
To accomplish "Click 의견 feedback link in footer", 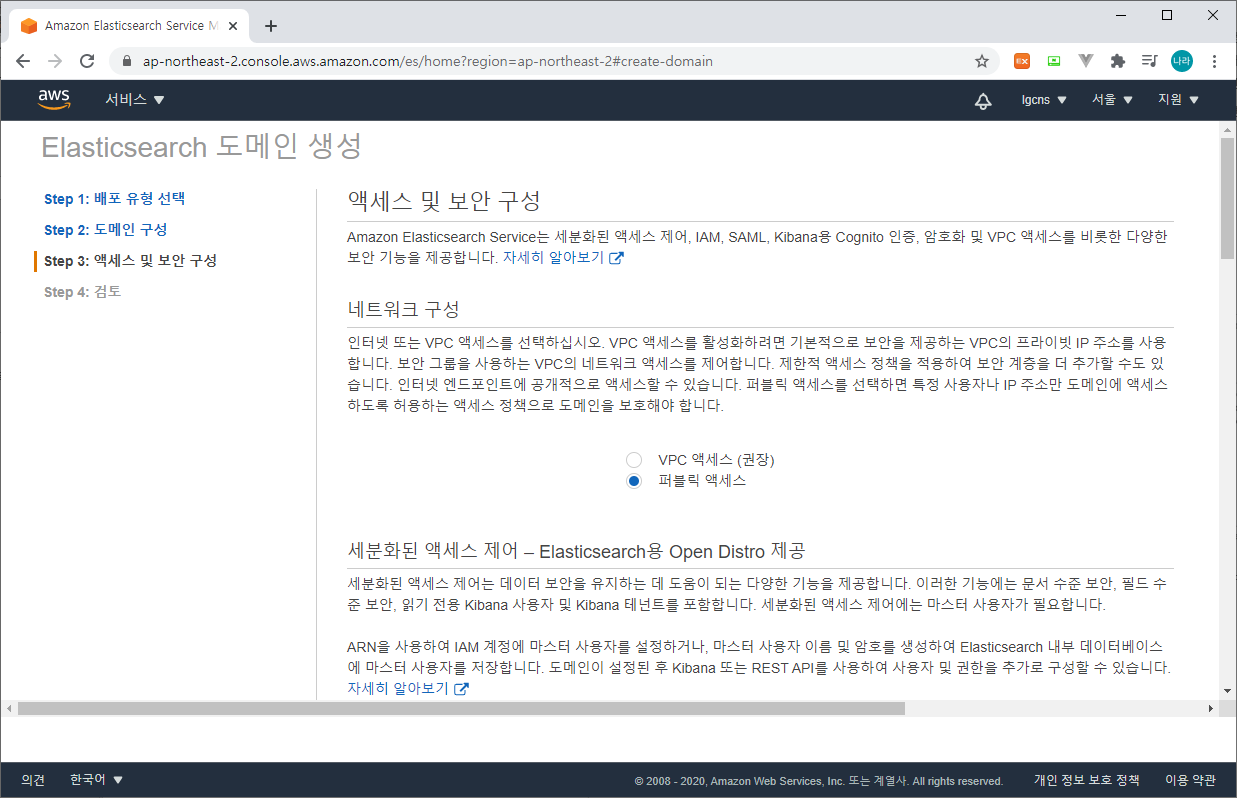I will (x=33, y=780).
